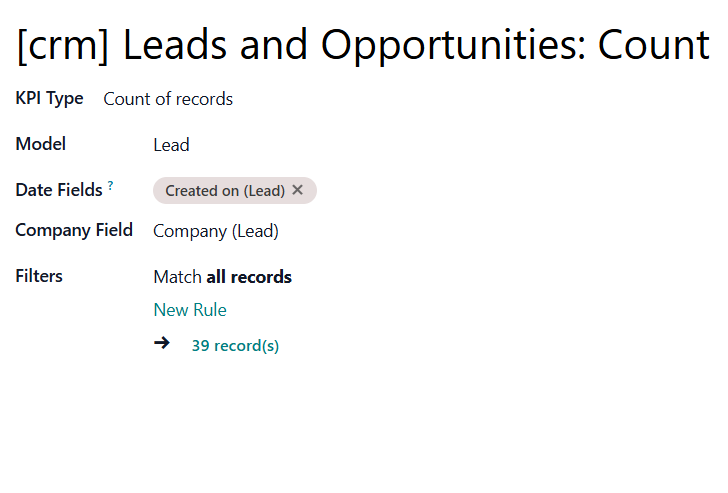Click the KPI Type label
This screenshot has height=493, width=728.
pos(49,98)
